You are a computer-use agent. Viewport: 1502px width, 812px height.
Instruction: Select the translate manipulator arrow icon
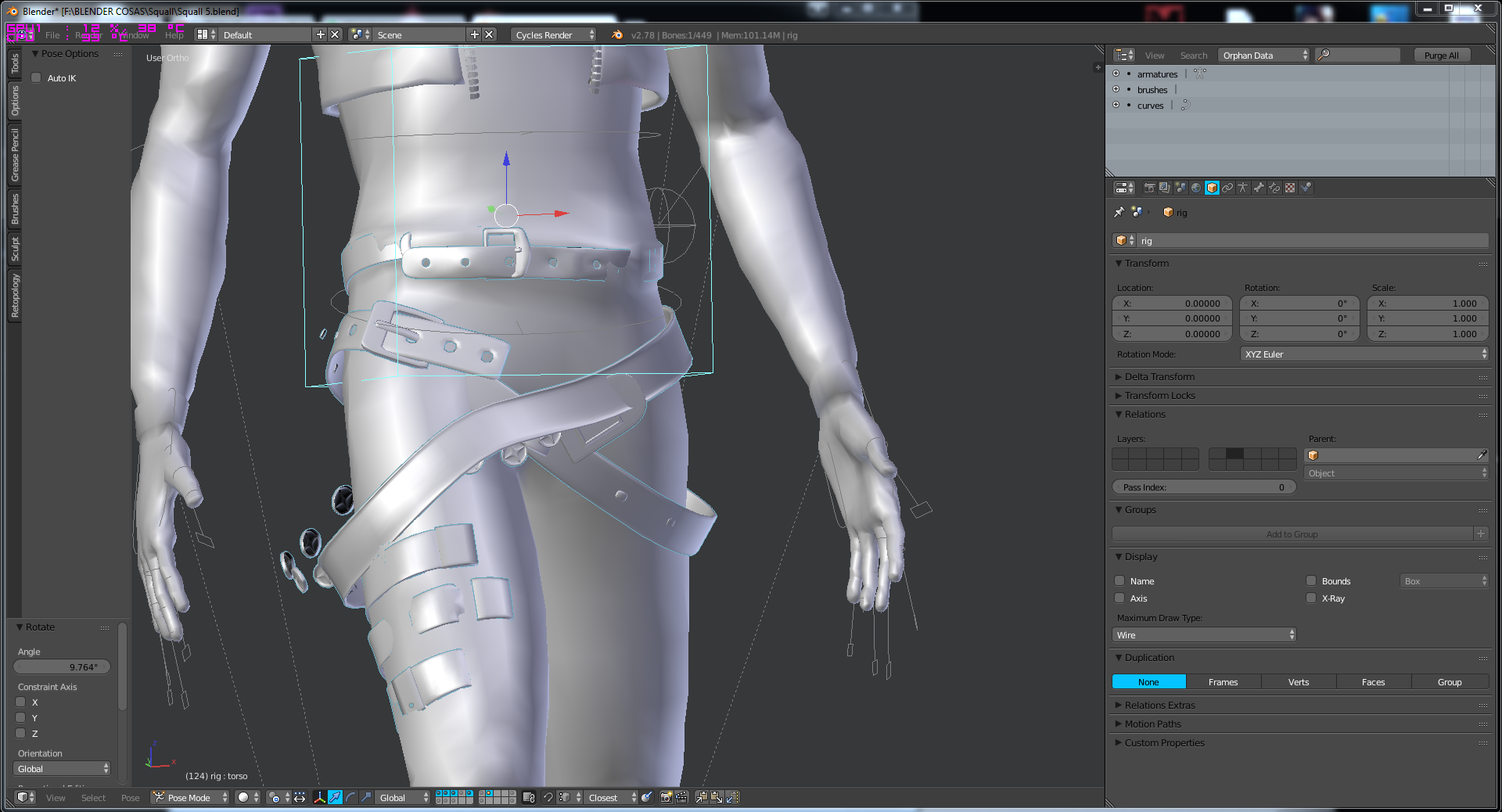[x=335, y=797]
